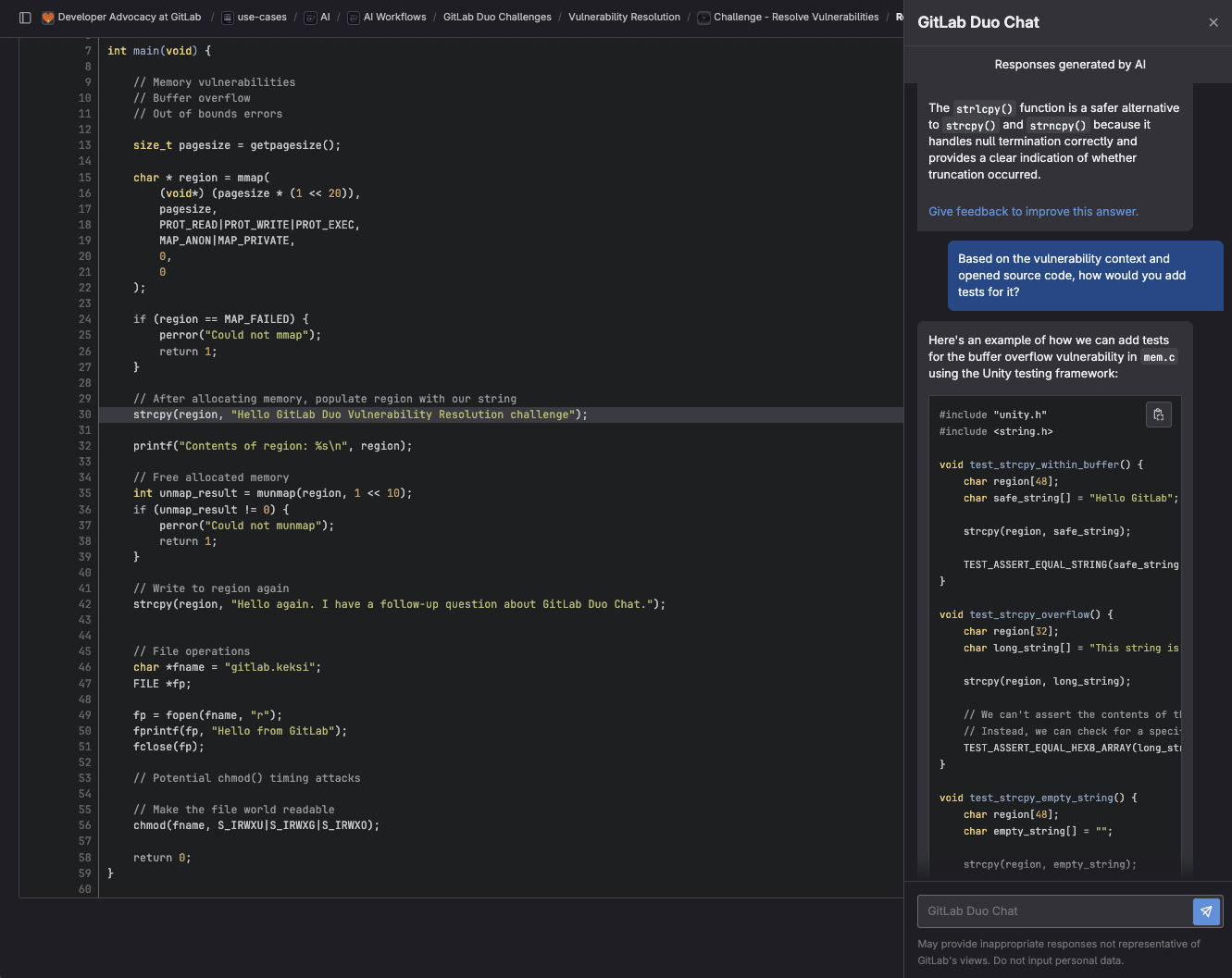The height and width of the screenshot is (978, 1232).
Task: Click the AI group avatar icon
Action: pos(311,18)
